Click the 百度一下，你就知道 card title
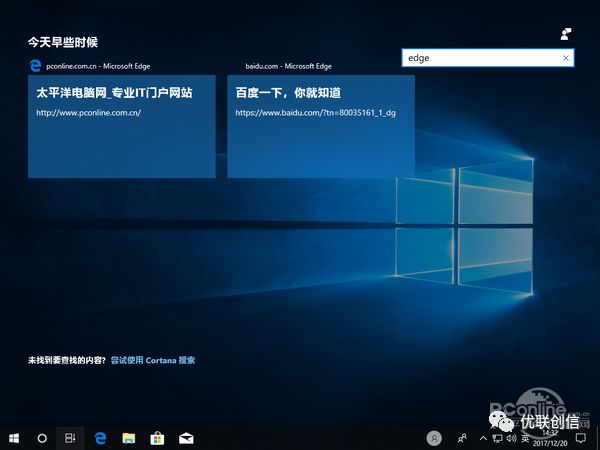Image resolution: width=600 pixels, height=450 pixels. point(288,93)
